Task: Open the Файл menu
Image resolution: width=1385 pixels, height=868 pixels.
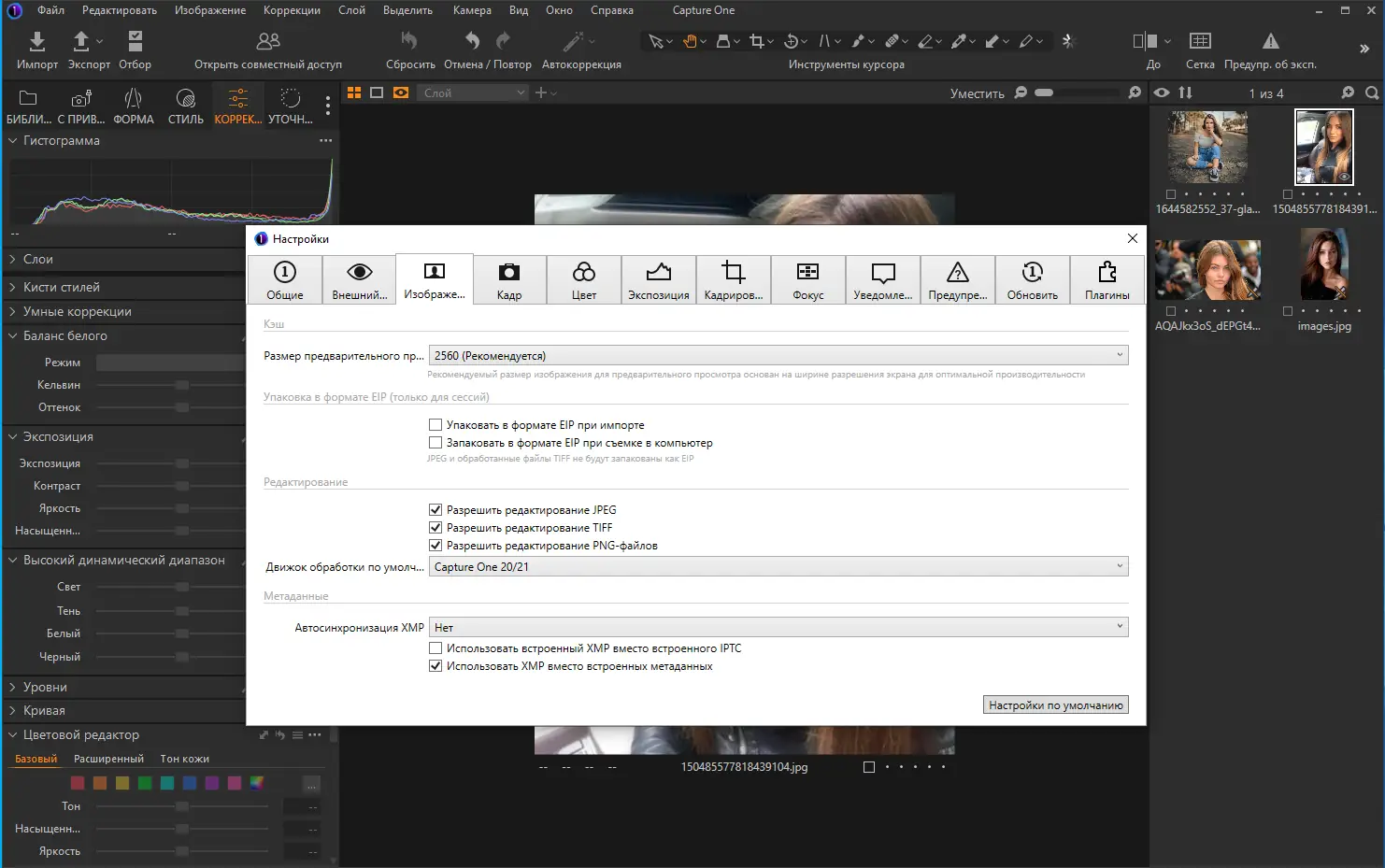Action: click(x=51, y=10)
